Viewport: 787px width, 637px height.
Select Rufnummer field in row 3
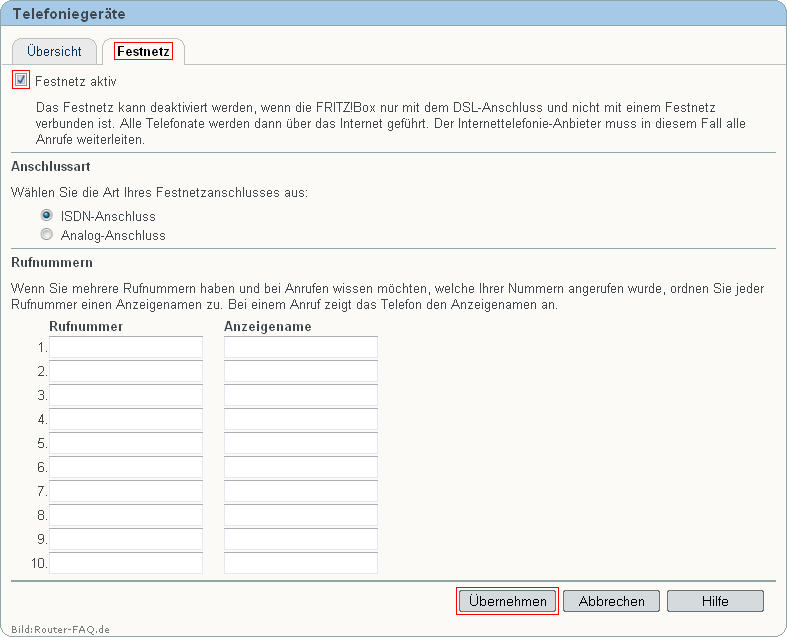tap(126, 395)
